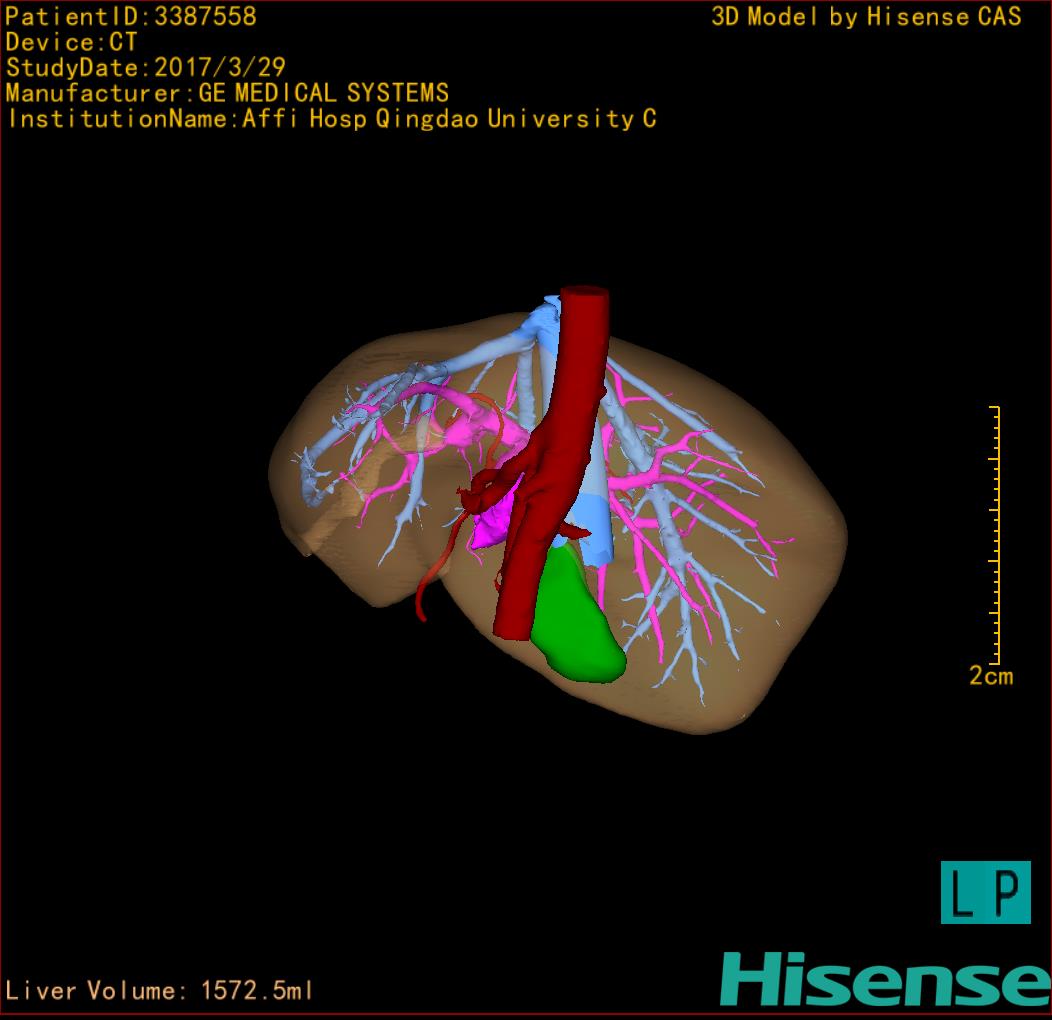Click the Device:CT label
The width and height of the screenshot is (1052, 1020).
click(72, 42)
